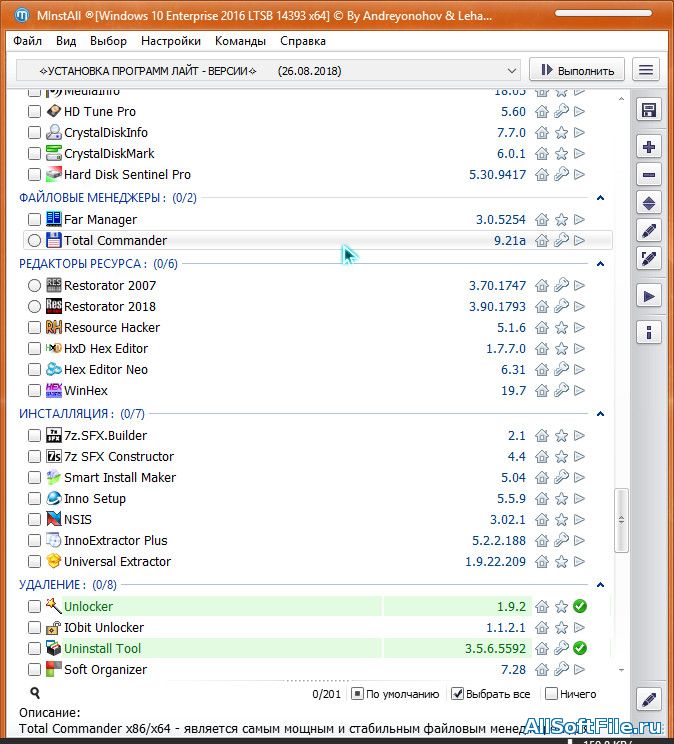Collapse the ИНСТАЛЛЯЦИЯ group
This screenshot has width=674, height=744.
(600, 414)
